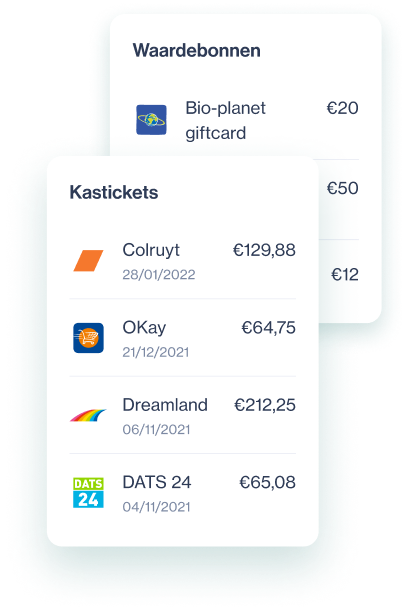Select the €65,08 DATS 24 amount

[267, 482]
